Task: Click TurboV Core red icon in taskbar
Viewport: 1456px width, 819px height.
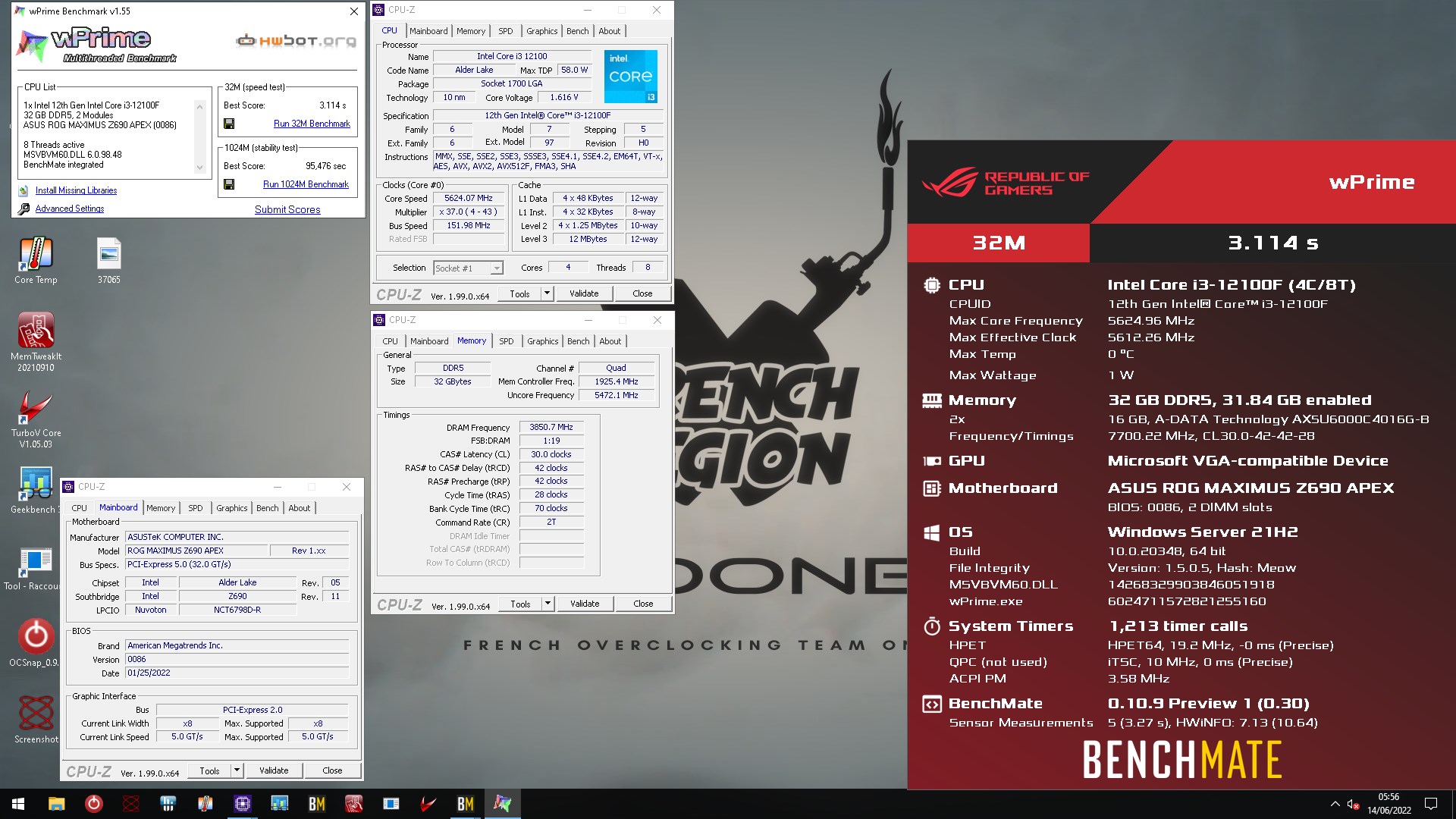Action: [428, 804]
